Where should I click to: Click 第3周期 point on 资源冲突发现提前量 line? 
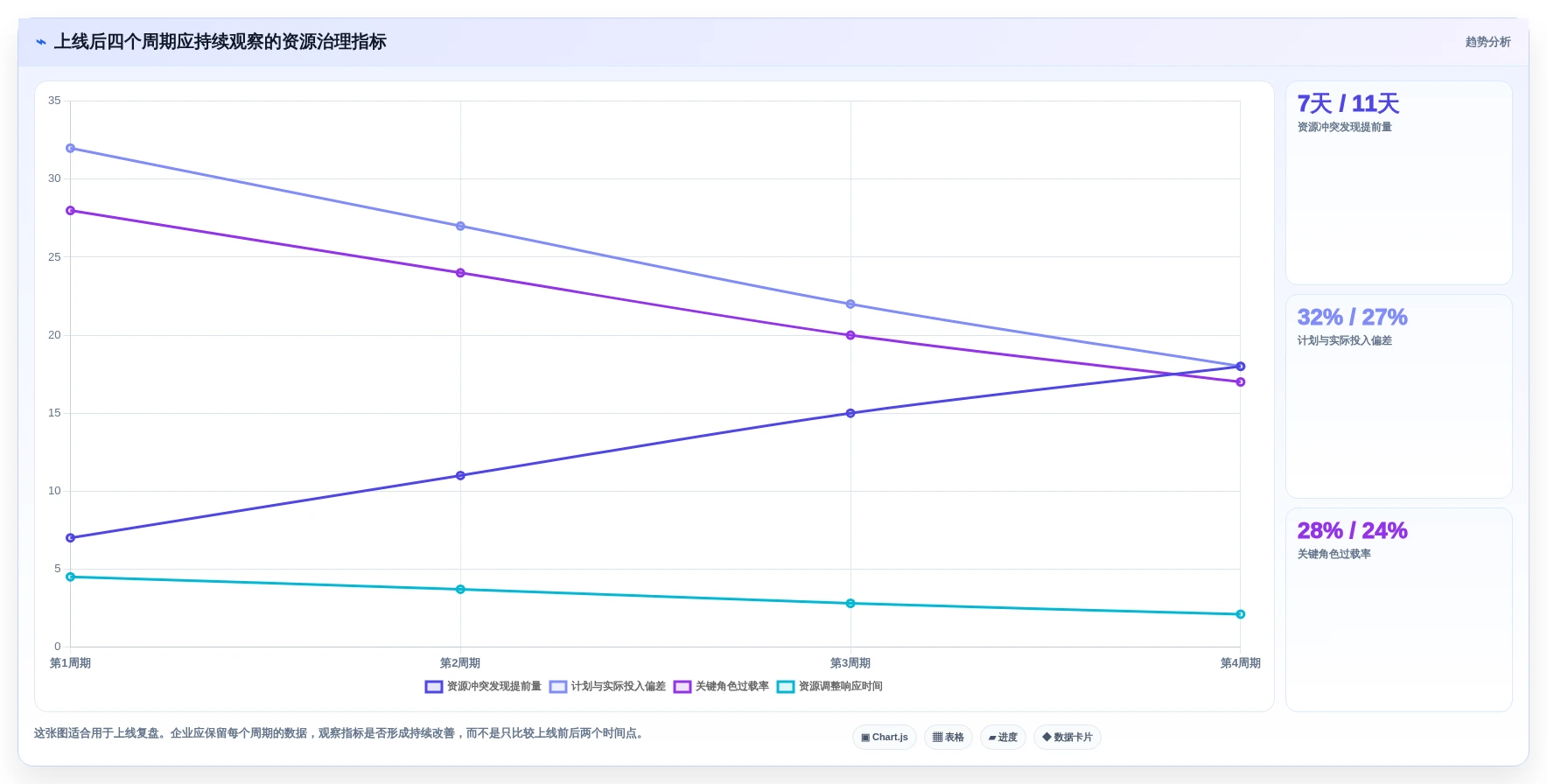850,413
